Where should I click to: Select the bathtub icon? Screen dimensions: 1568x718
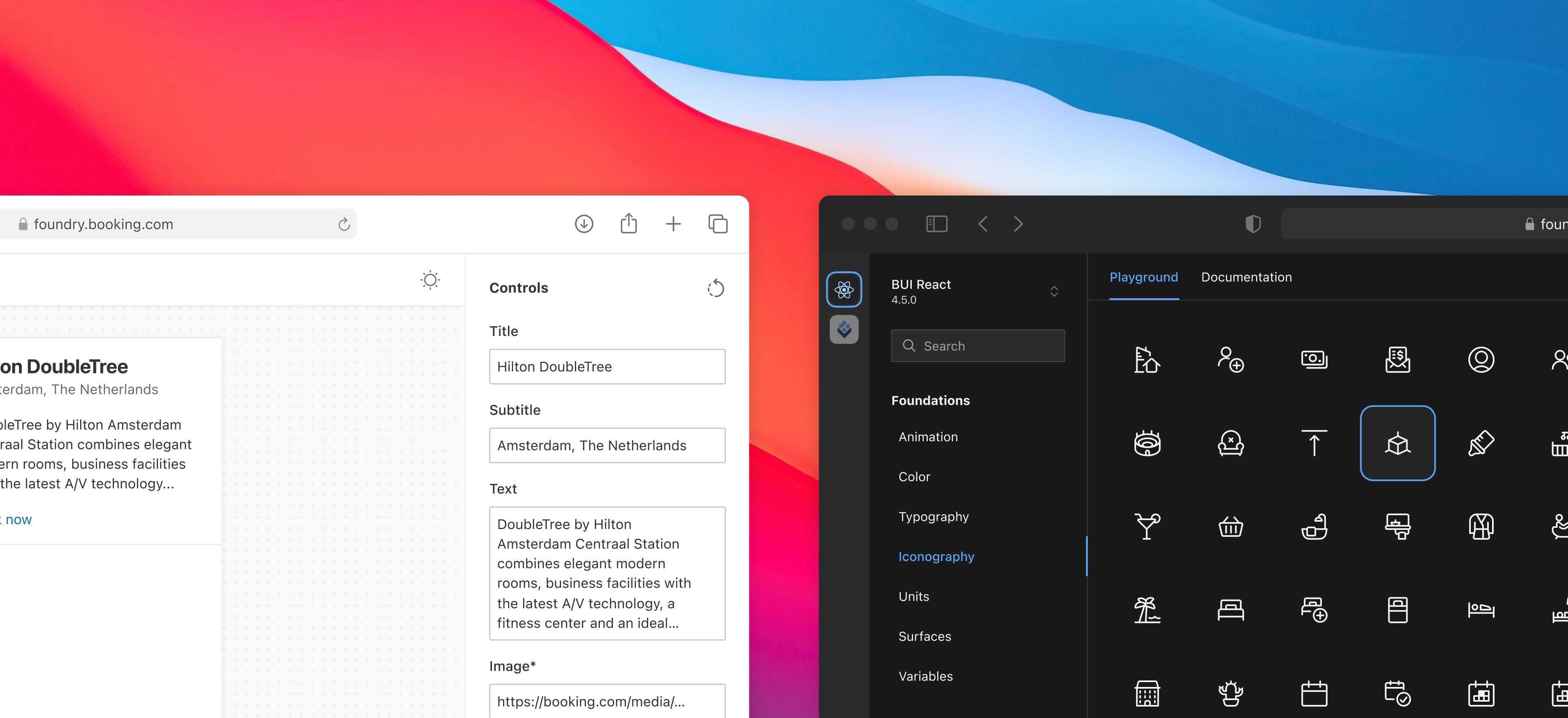click(x=1314, y=526)
